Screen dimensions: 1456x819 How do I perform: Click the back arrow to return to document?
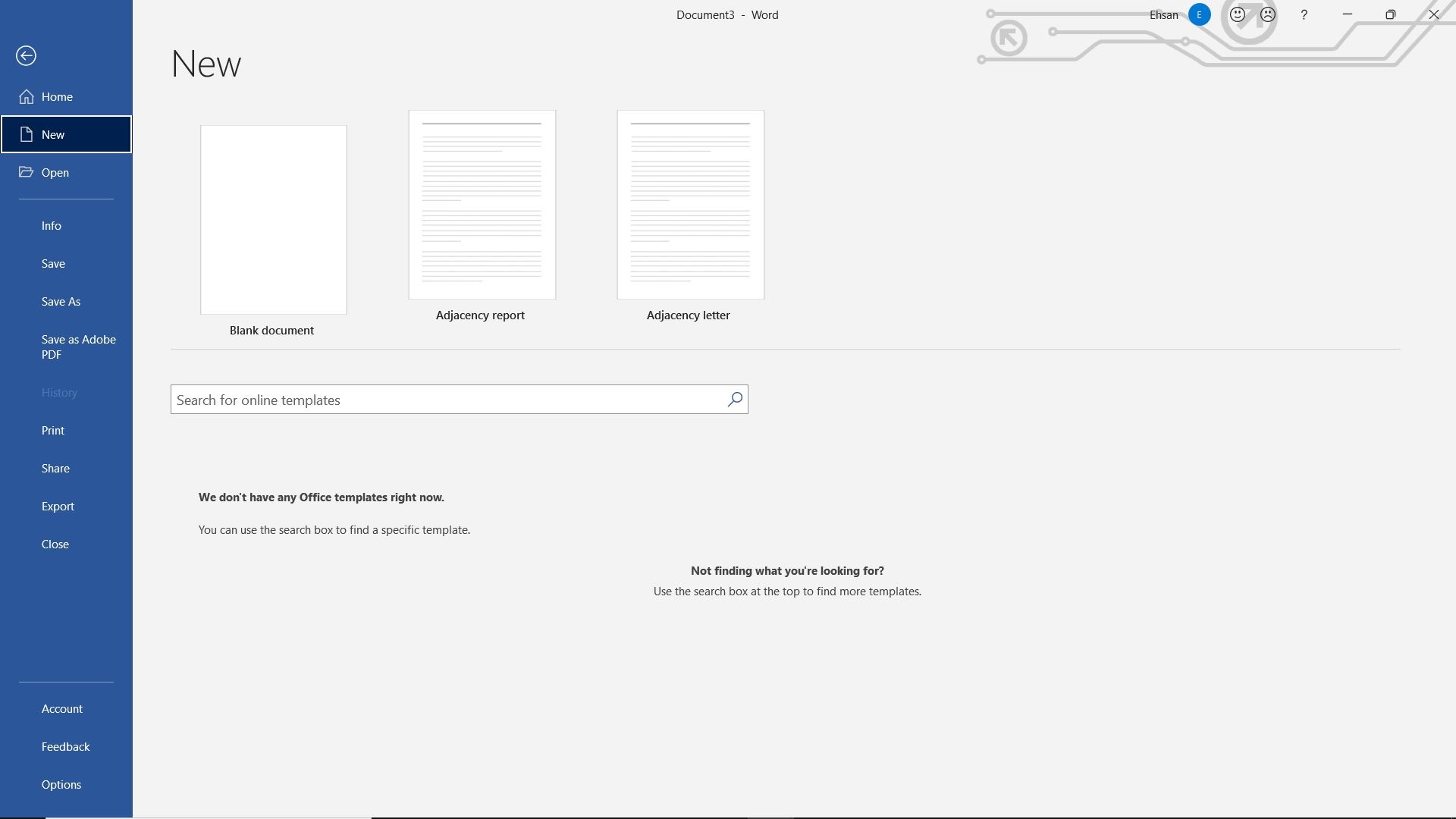pos(26,56)
